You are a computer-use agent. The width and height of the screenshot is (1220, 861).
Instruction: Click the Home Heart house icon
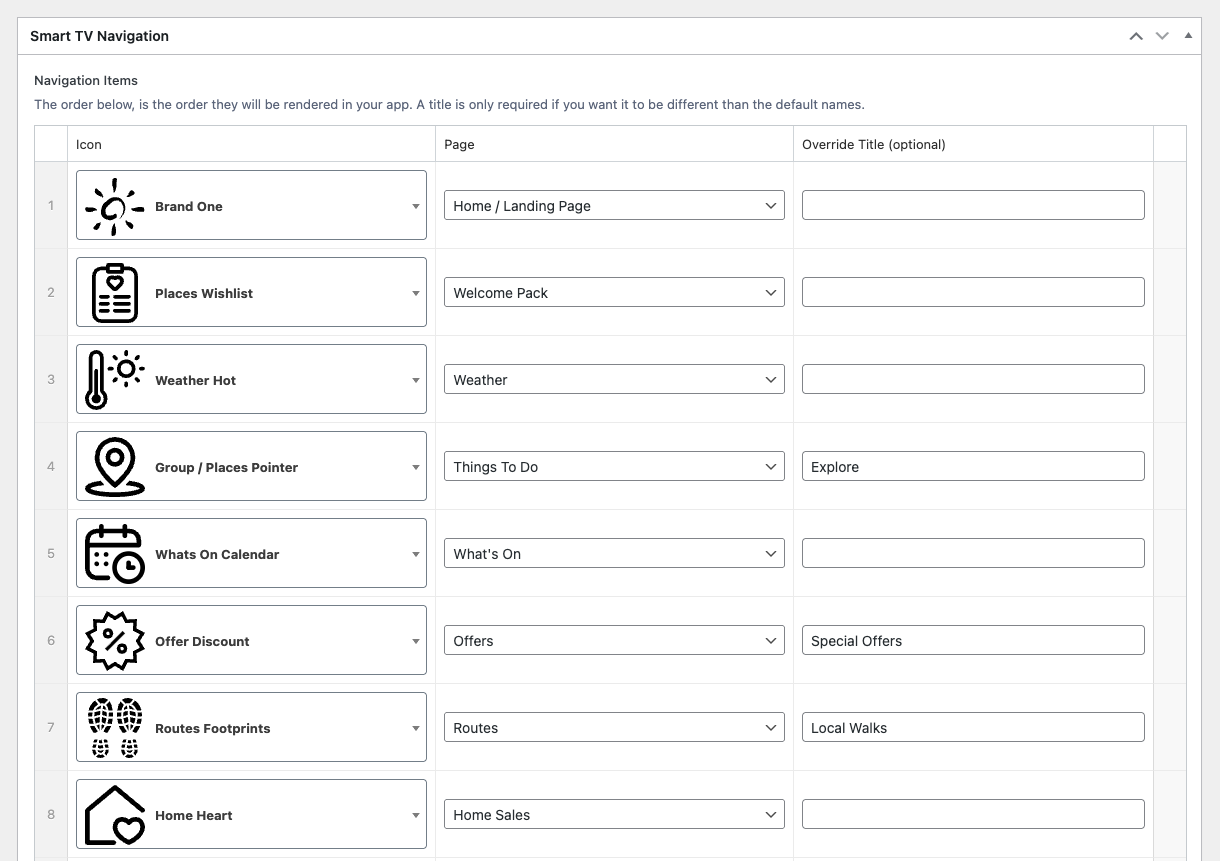point(114,815)
